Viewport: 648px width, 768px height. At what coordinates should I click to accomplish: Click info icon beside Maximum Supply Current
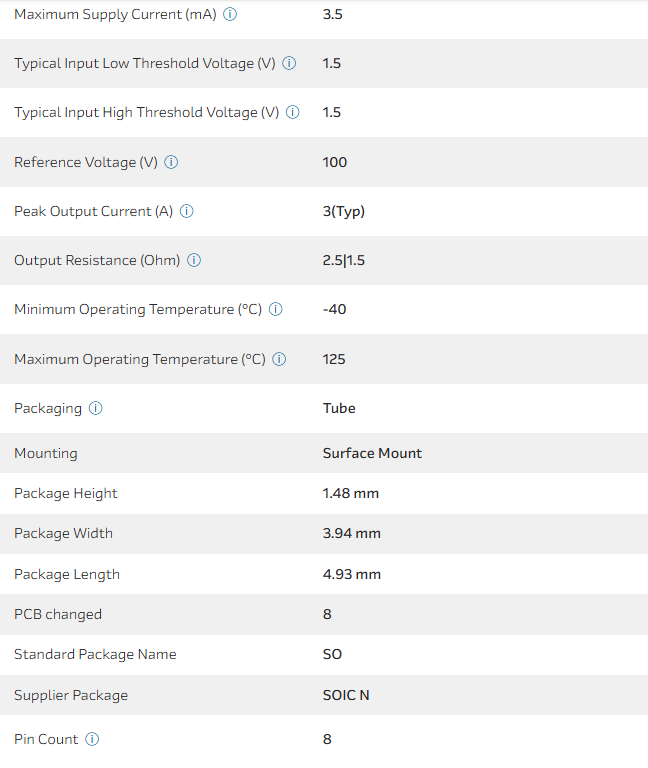(x=230, y=15)
